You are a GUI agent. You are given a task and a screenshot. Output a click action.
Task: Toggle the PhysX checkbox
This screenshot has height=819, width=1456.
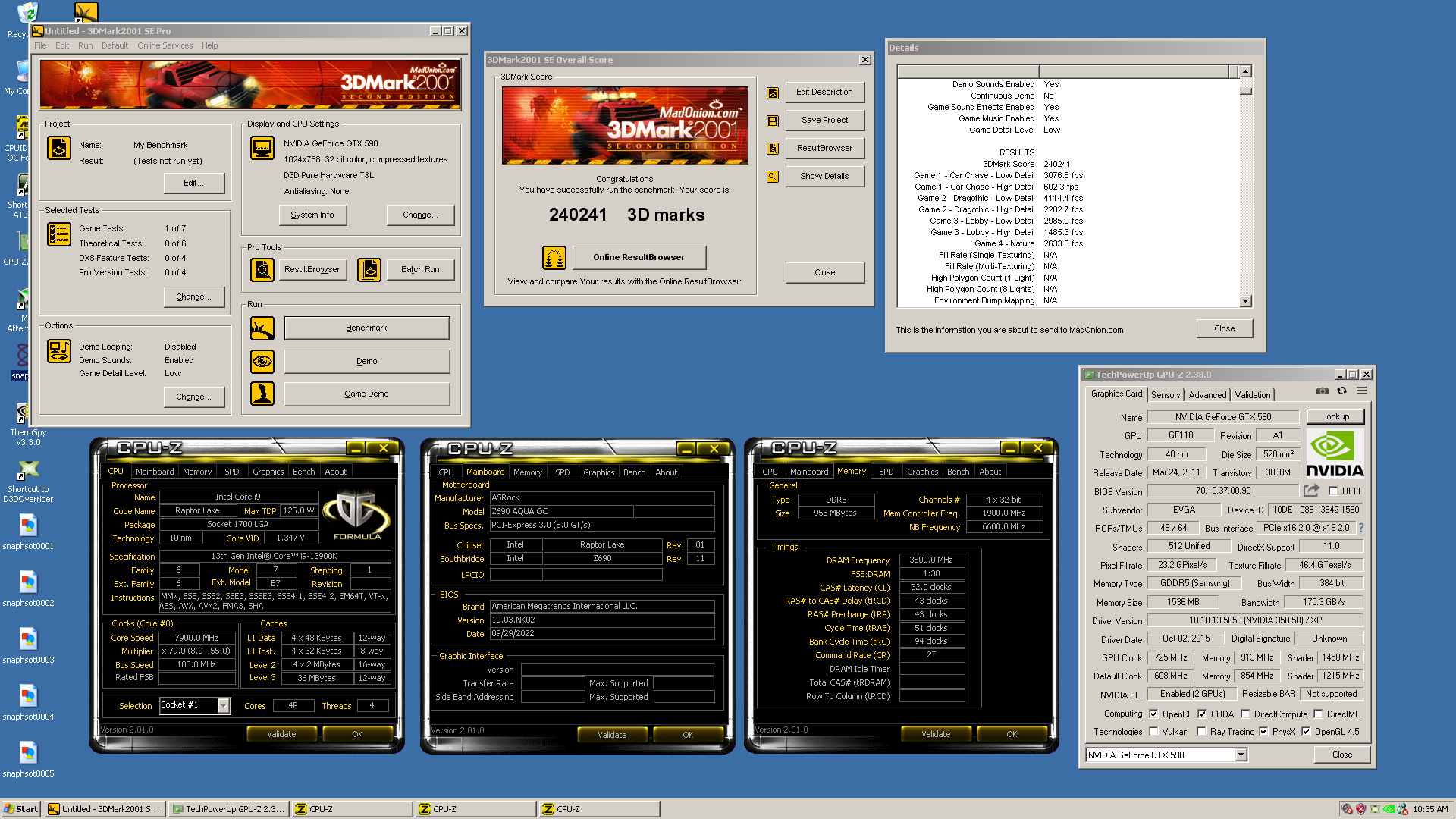(x=1263, y=732)
